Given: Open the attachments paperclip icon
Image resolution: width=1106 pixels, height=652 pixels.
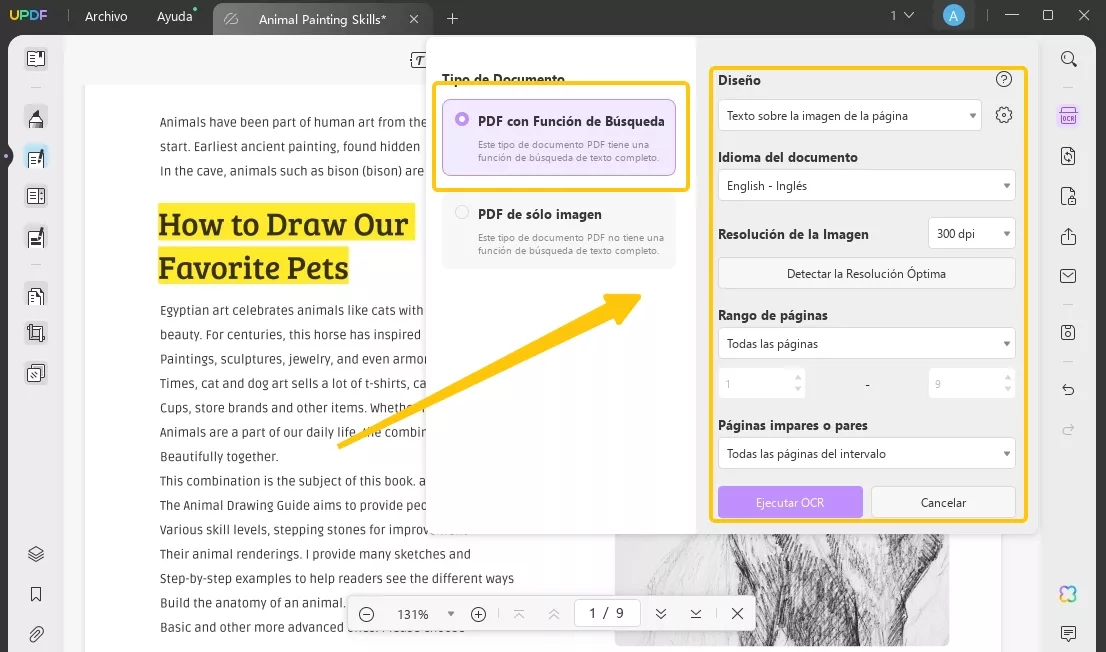Looking at the screenshot, I should (36, 634).
